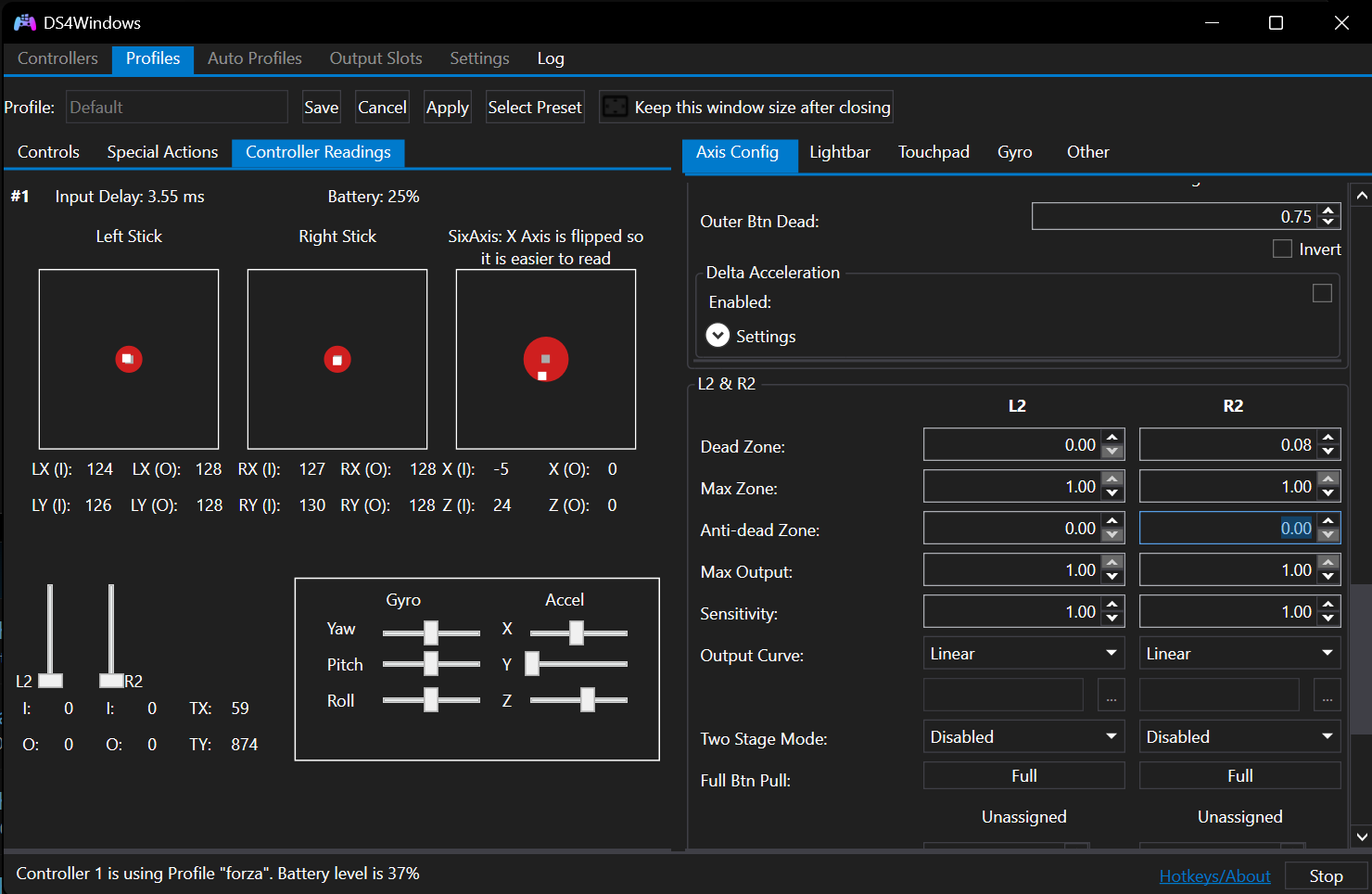1372x894 pixels.
Task: Open the Gyro settings tab
Action: pyautogui.click(x=1014, y=152)
